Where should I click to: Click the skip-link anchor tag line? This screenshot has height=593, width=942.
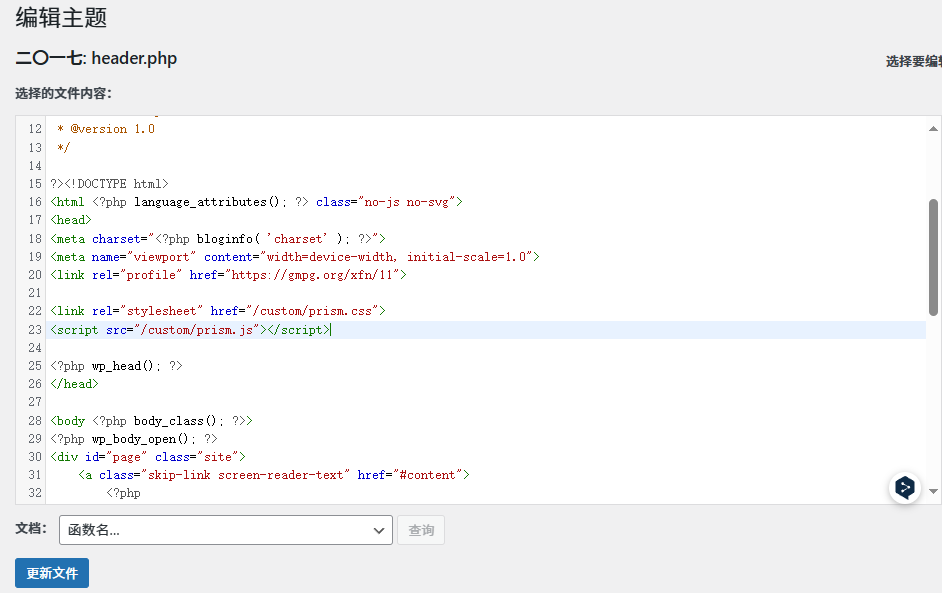(x=275, y=475)
